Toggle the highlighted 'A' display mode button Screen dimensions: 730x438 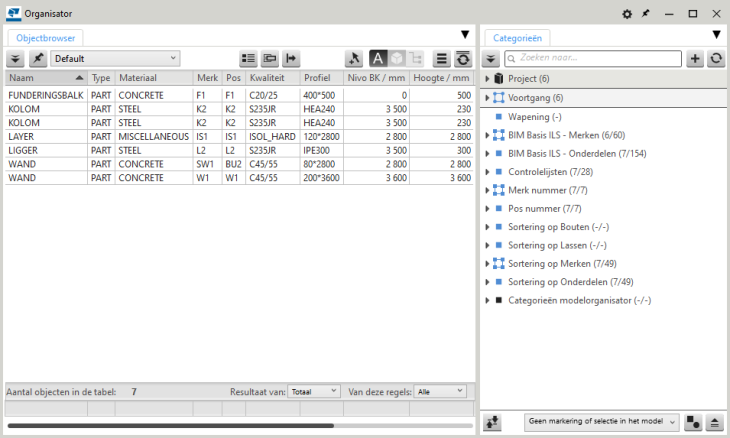click(379, 59)
